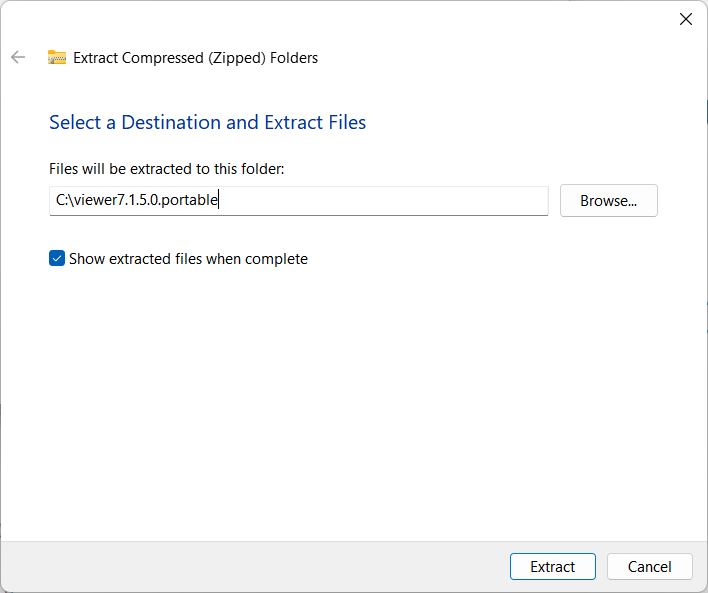
Task: Click the 'Files will be extracted to this folder' label
Action: (167, 170)
